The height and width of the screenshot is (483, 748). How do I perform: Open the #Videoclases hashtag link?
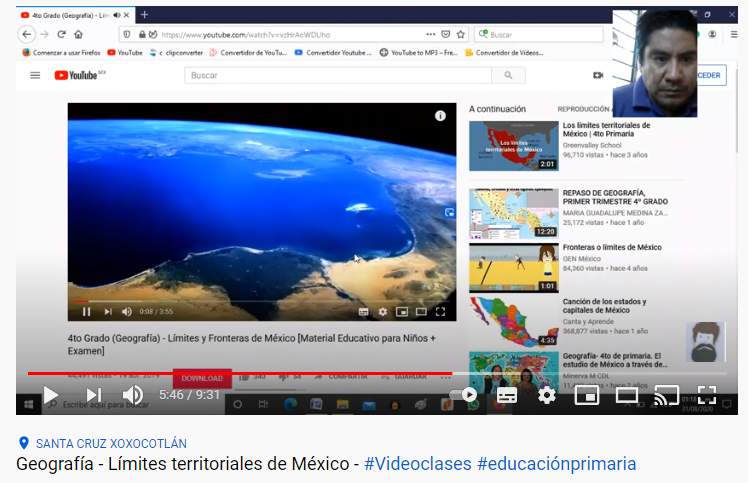click(417, 464)
